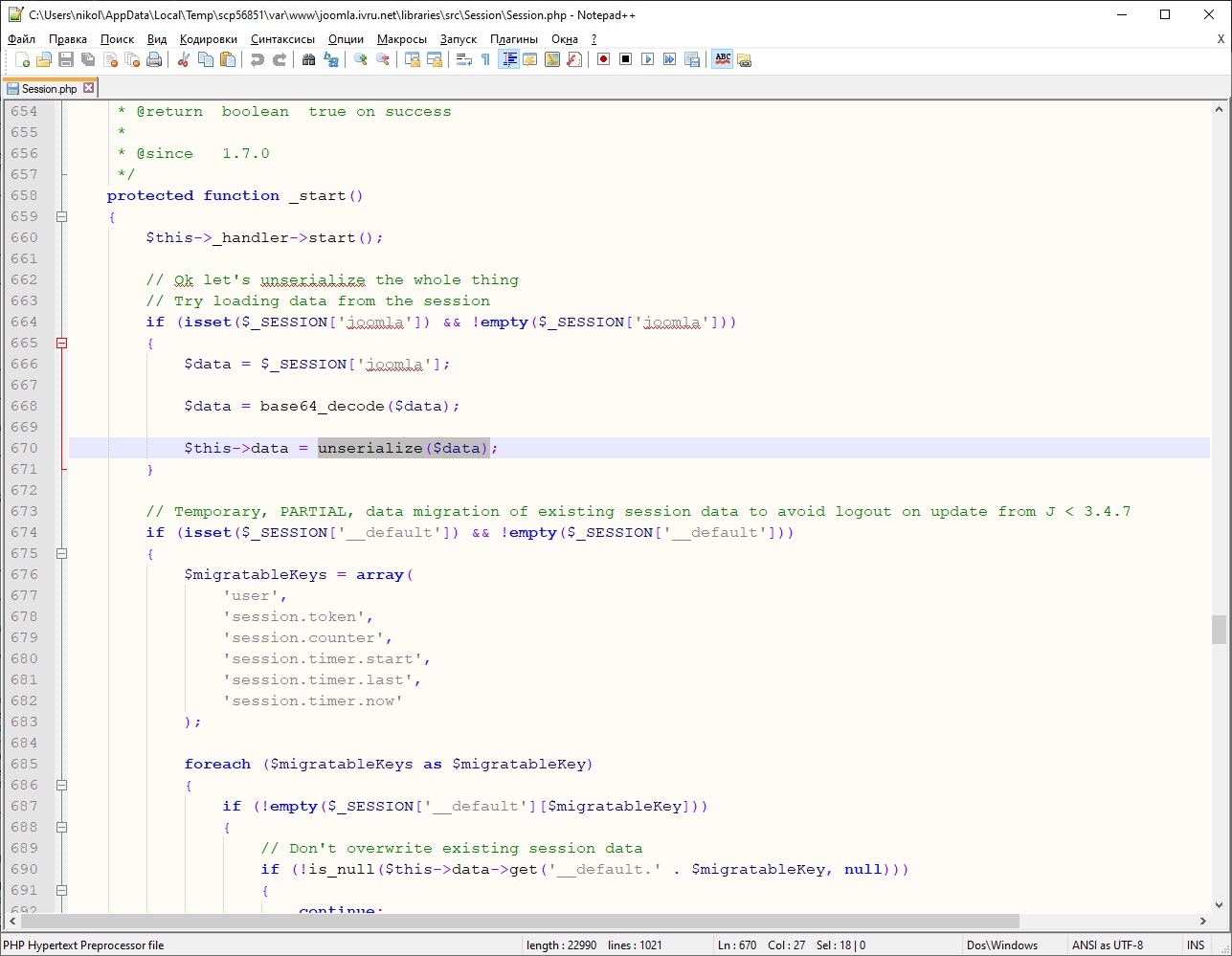Zoom in using the magnifier plus icon
This screenshot has height=956, width=1232.
click(360, 60)
